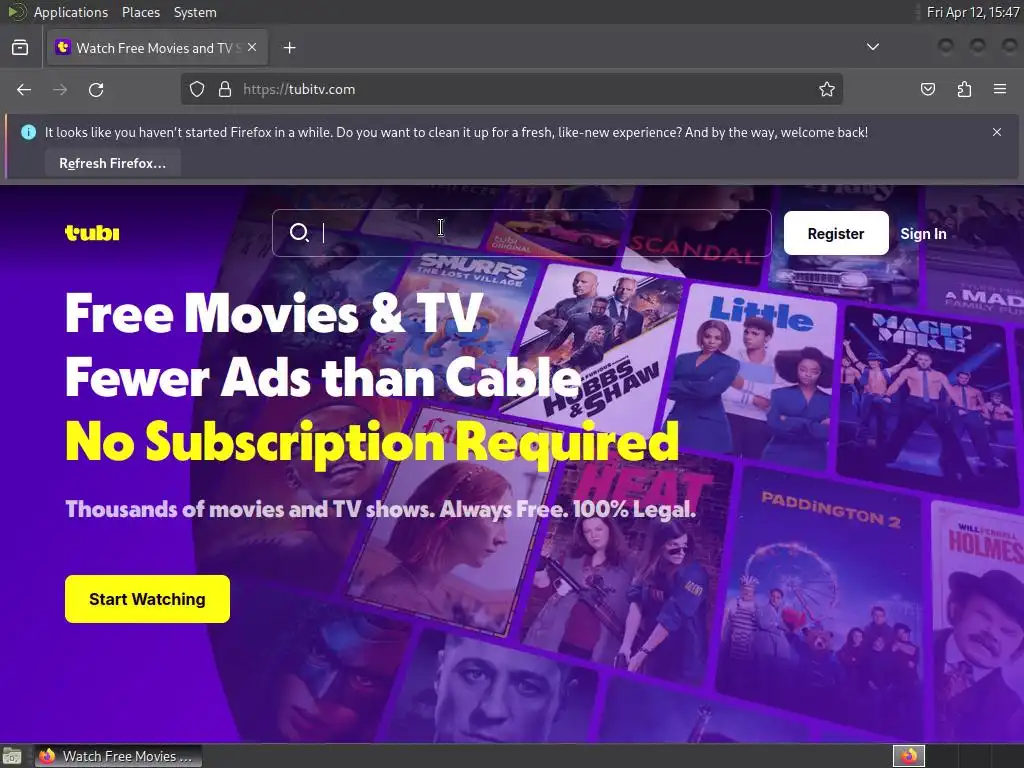Click the Tubi logo
The width and height of the screenshot is (1024, 768).
[92, 233]
